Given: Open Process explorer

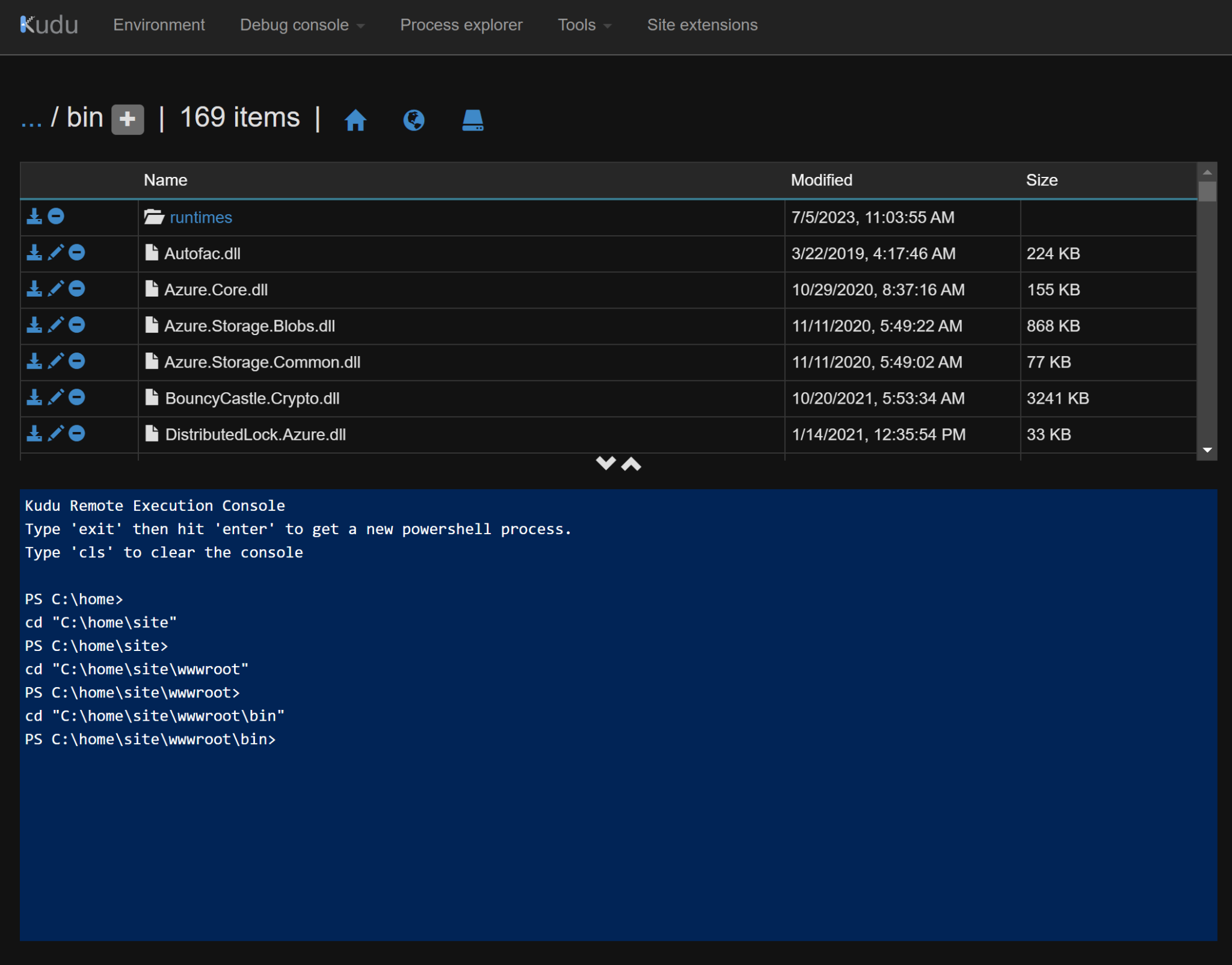Looking at the screenshot, I should click(x=461, y=25).
